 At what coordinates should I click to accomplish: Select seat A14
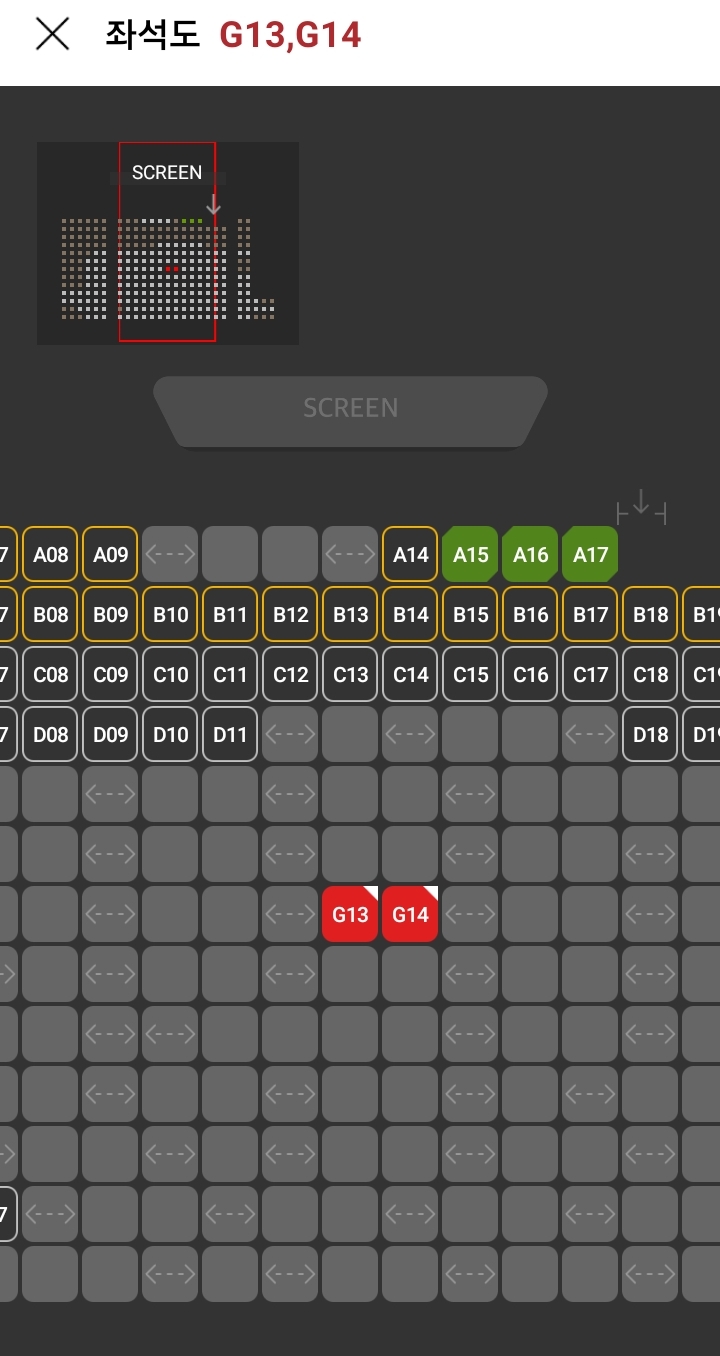[410, 554]
